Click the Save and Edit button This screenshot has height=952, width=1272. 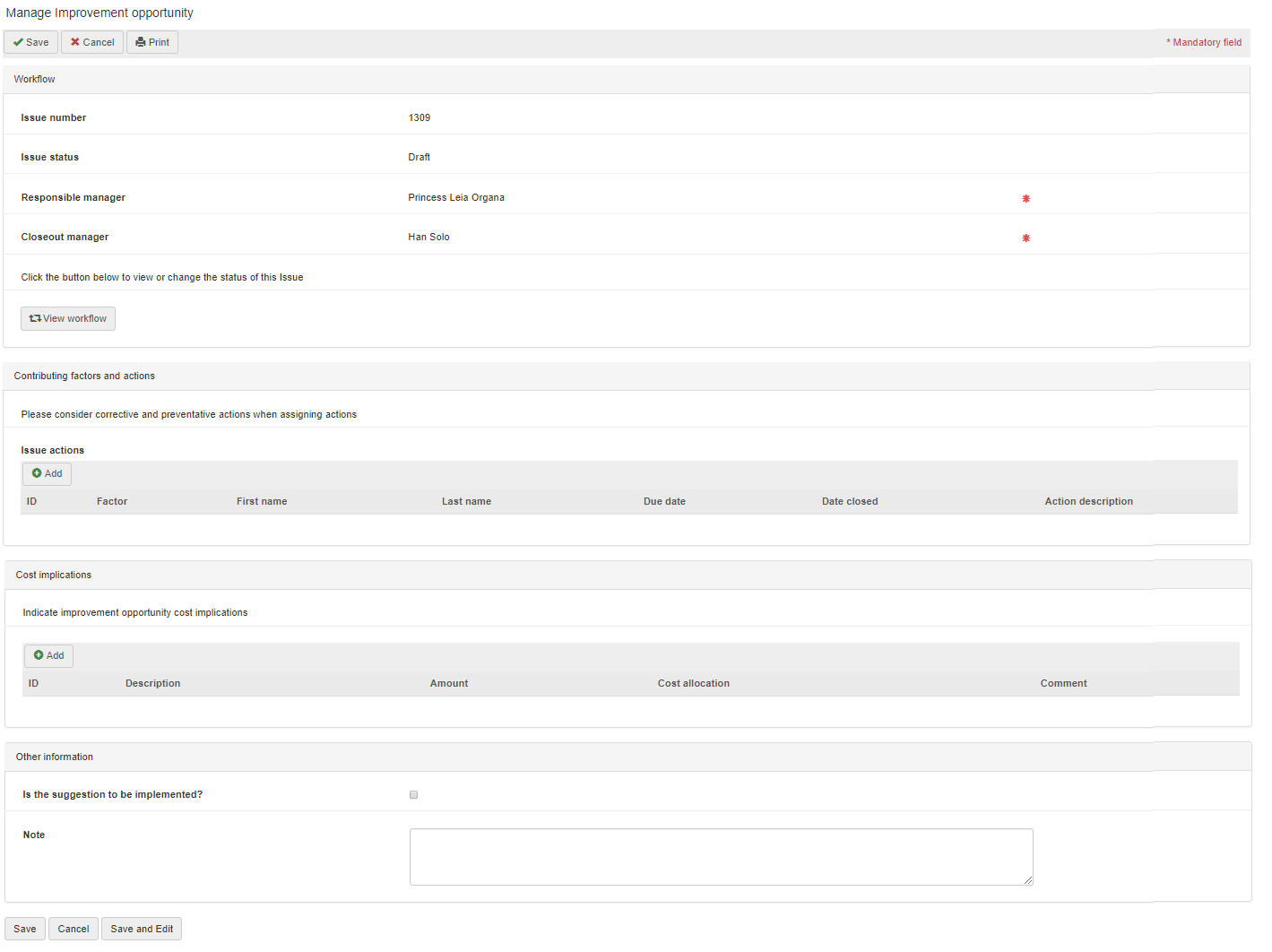click(x=142, y=929)
